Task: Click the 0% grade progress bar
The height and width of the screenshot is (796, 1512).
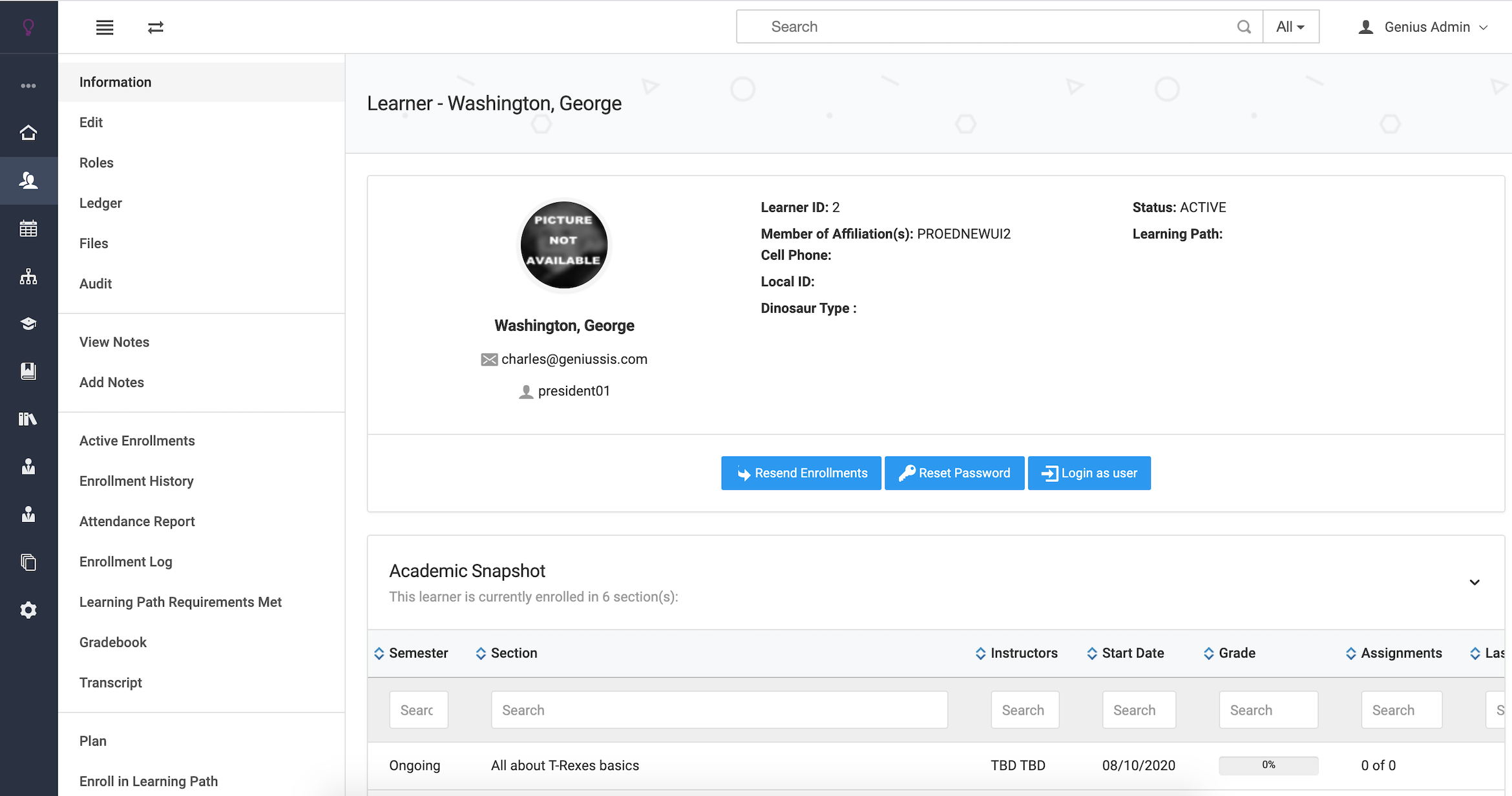Action: coord(1268,765)
